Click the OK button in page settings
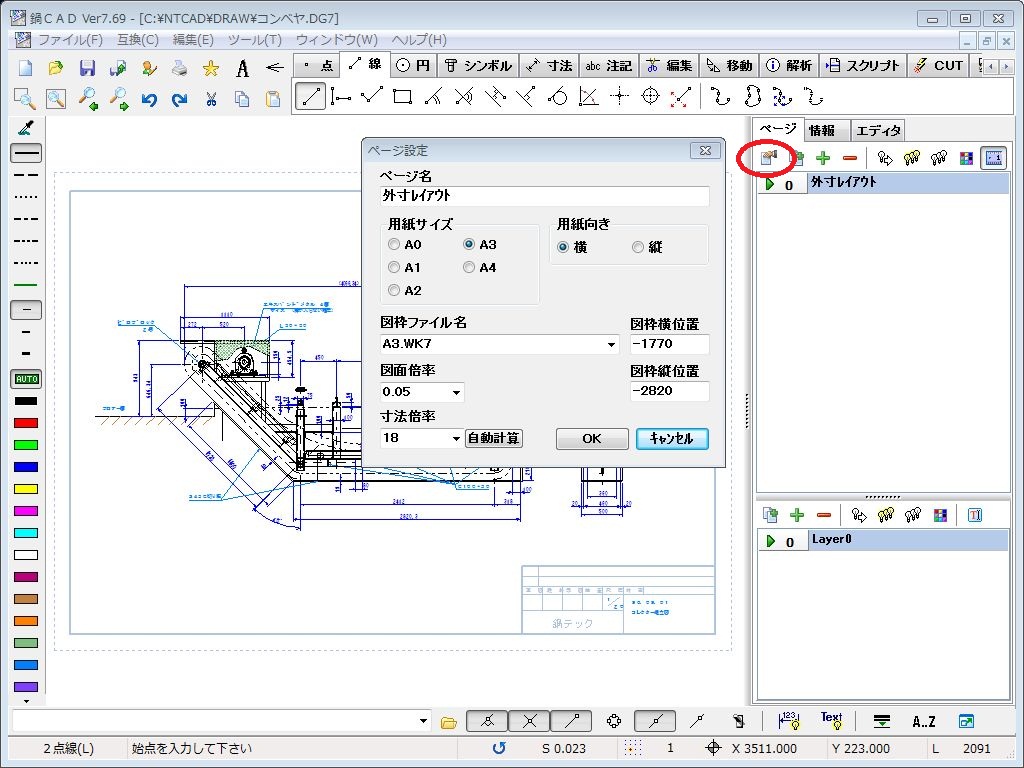The image size is (1024, 768). click(x=592, y=439)
